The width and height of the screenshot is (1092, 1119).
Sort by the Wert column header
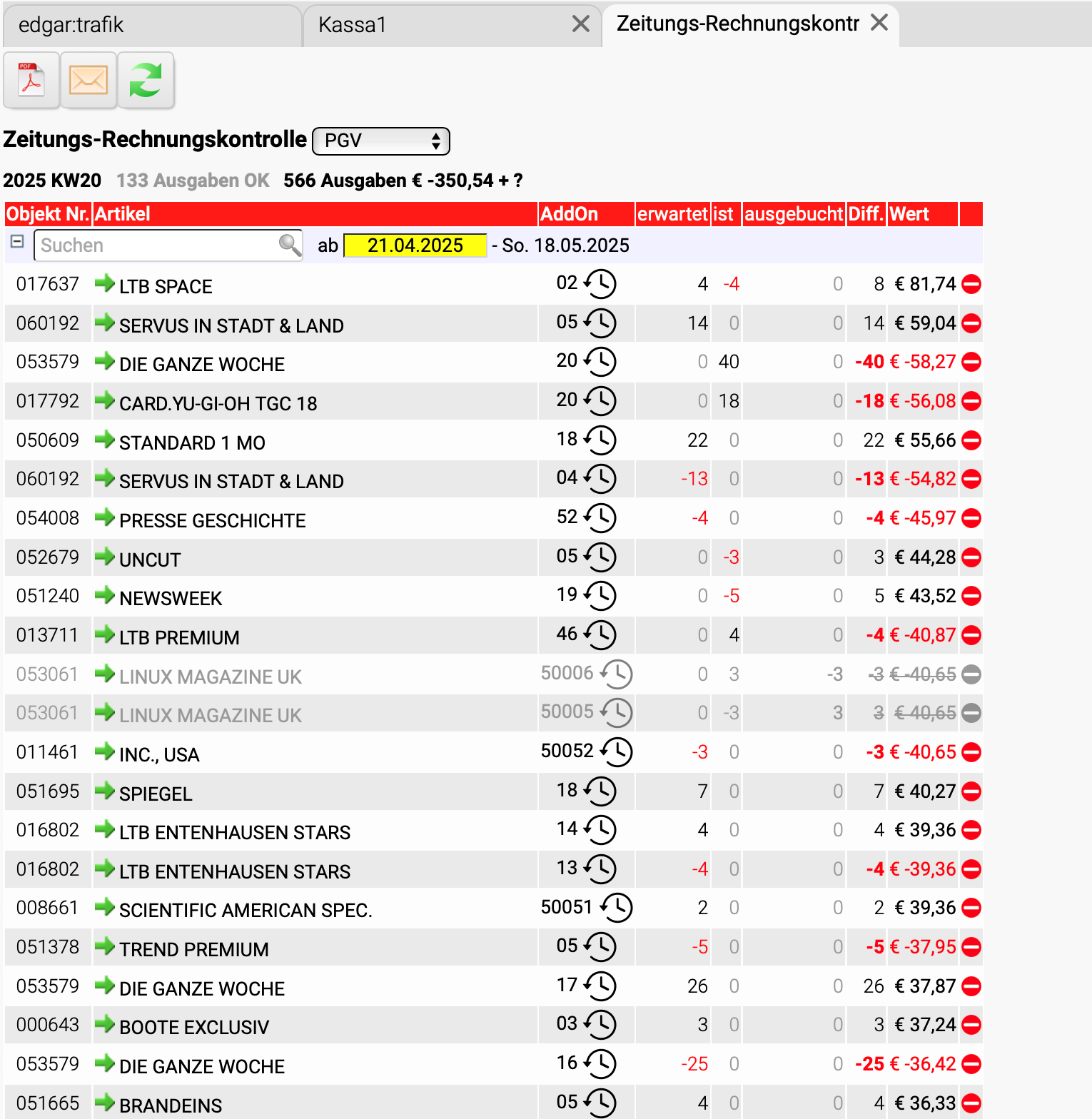923,214
